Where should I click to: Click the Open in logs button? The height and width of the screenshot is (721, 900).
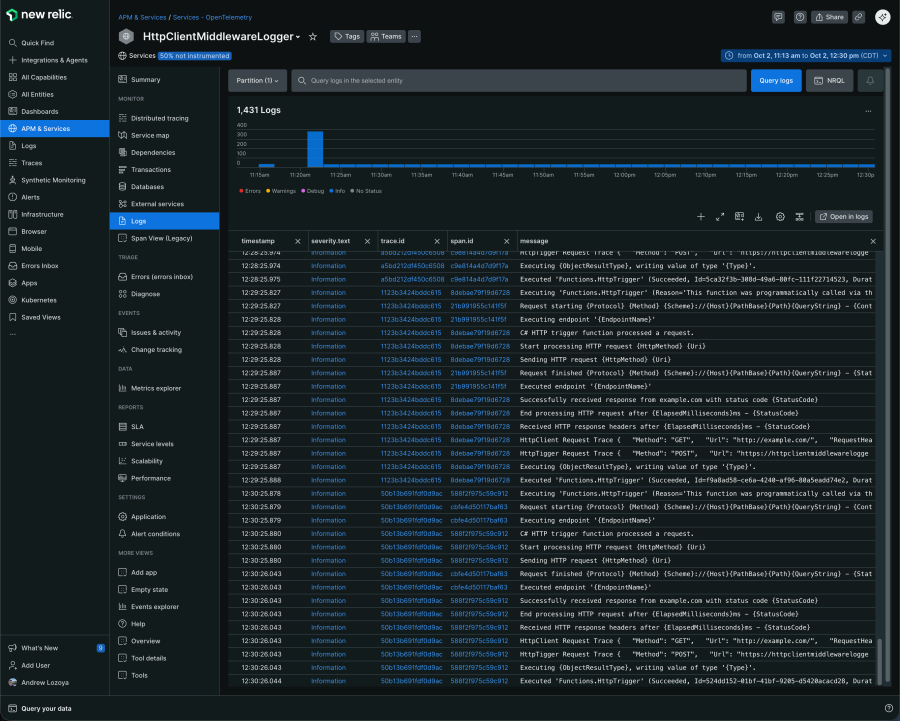[846, 216]
